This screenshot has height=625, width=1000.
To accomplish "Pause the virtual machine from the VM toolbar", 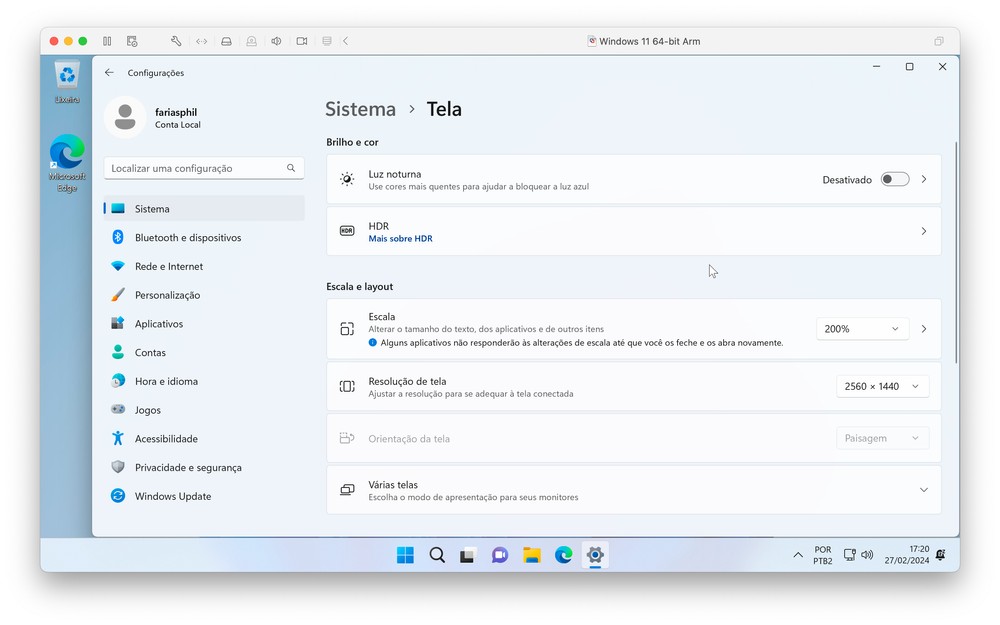I will point(107,41).
